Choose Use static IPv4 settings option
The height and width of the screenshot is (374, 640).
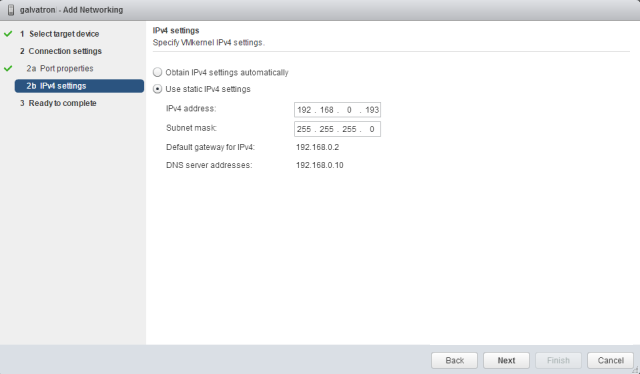[158, 89]
